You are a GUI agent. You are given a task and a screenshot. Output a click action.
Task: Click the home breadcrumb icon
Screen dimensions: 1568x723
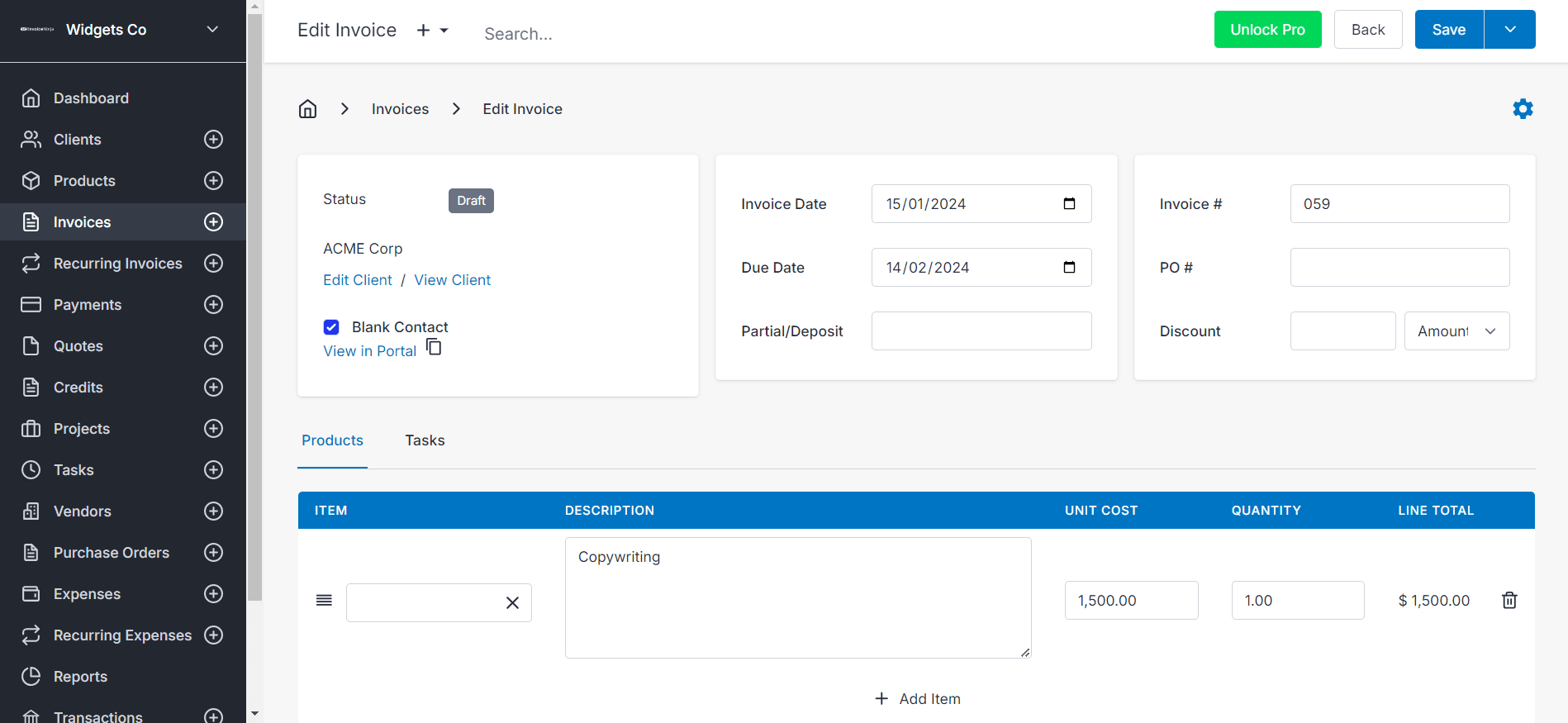[x=307, y=109]
